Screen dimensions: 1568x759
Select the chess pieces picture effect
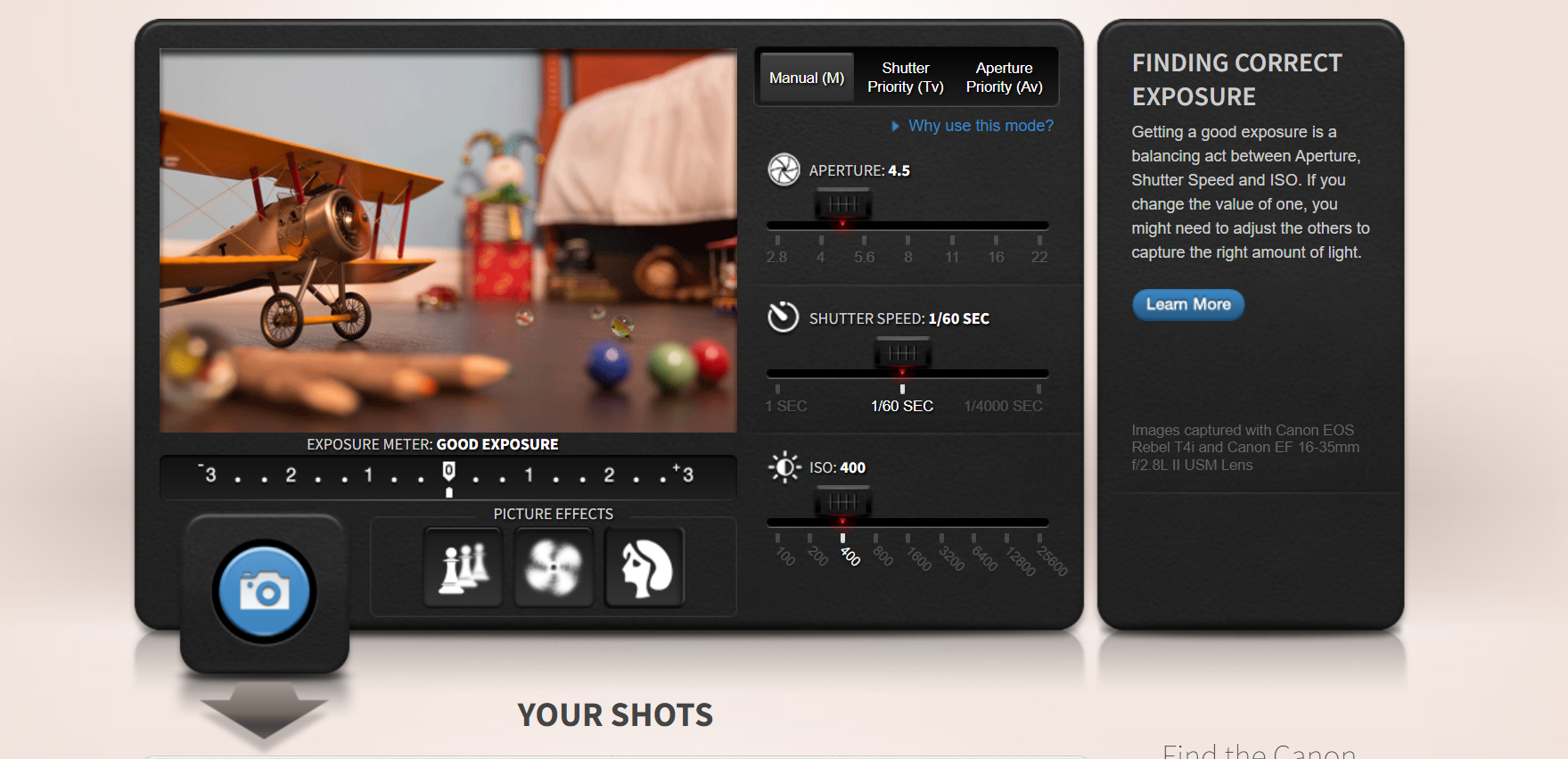point(464,567)
